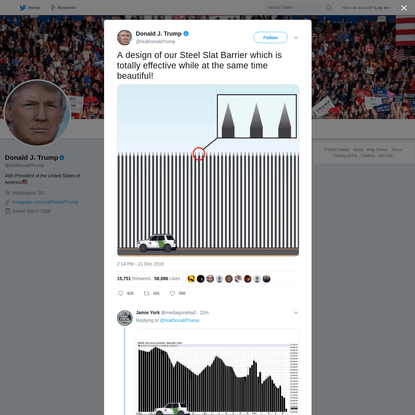
Task: Click Jamie York's avatar
Action: tap(125, 318)
